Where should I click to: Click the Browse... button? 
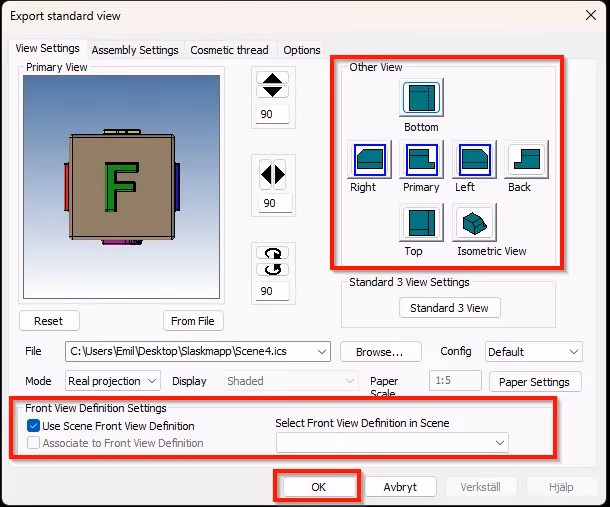click(x=380, y=352)
